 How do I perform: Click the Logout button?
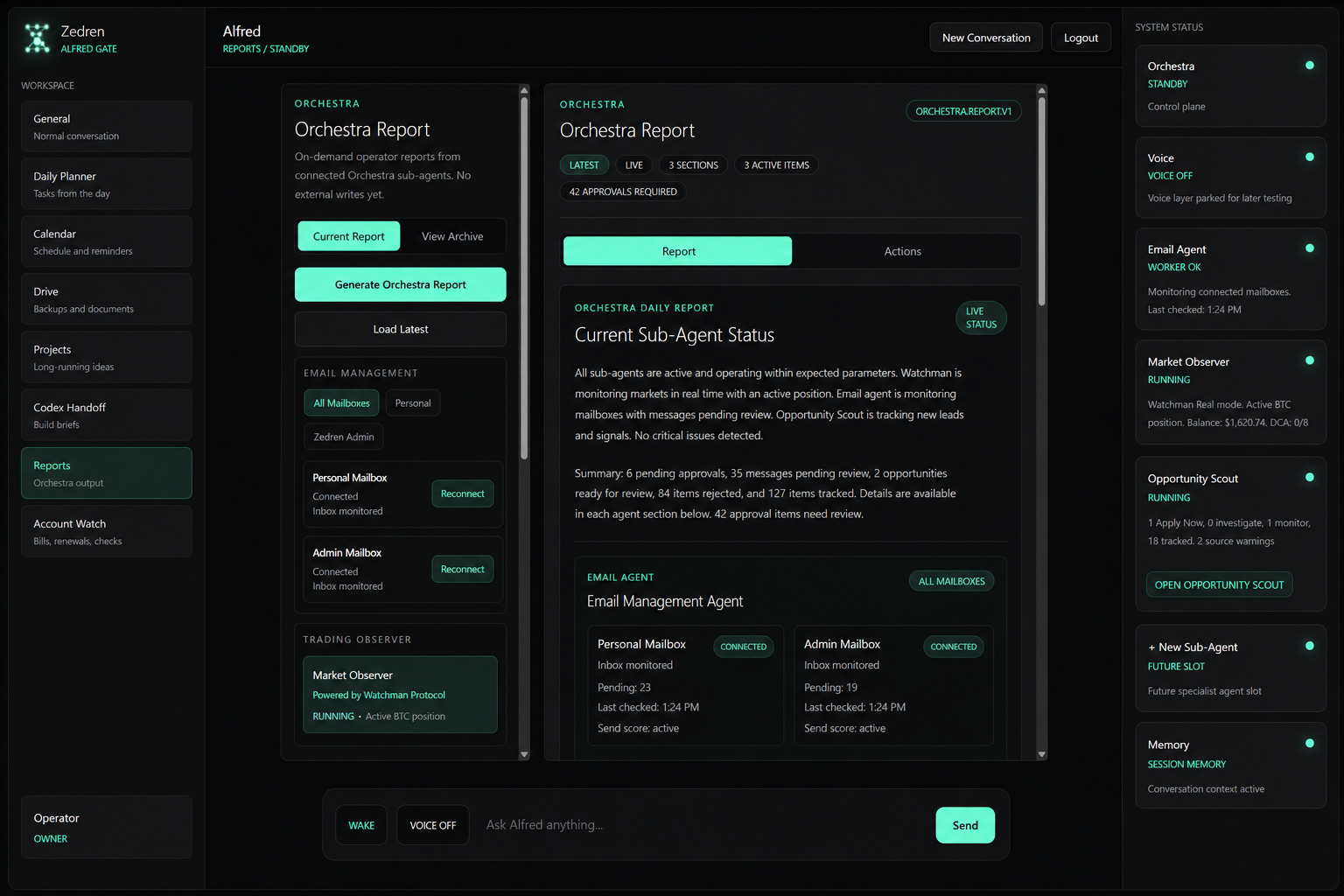point(1081,38)
